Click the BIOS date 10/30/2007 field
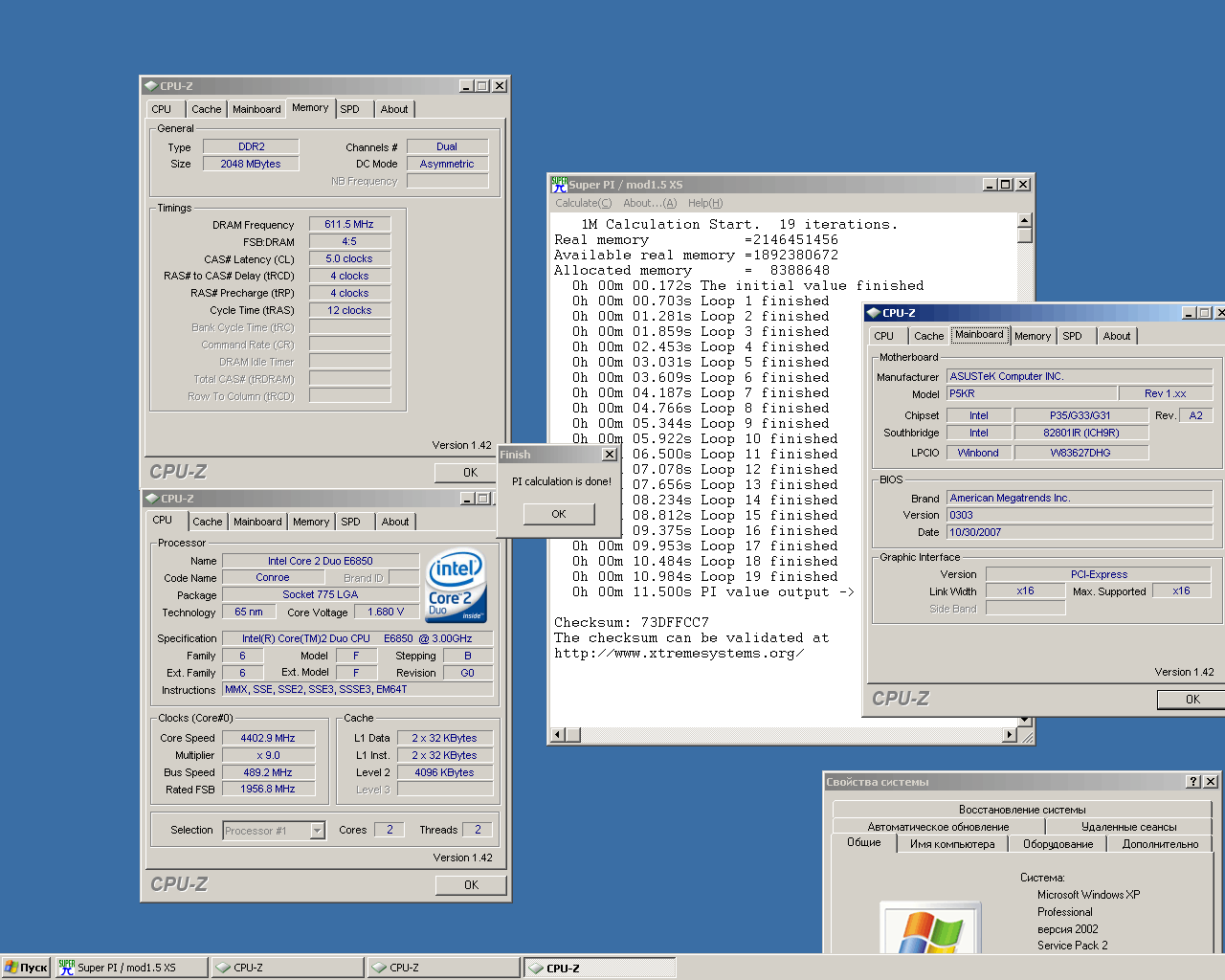 click(1080, 532)
